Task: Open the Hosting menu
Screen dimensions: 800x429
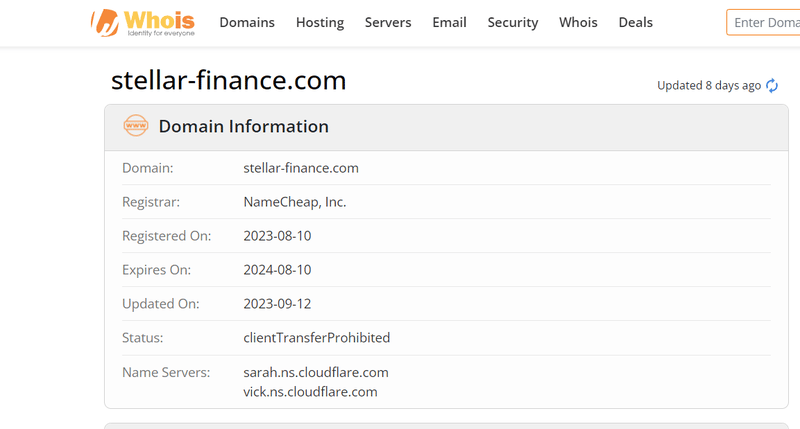Action: (320, 22)
